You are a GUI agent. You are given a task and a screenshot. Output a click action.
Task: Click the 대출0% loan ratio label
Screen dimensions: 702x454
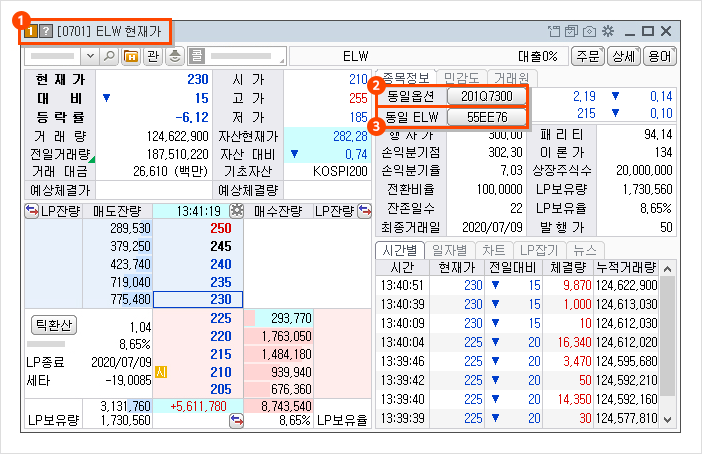pyautogui.click(x=537, y=56)
